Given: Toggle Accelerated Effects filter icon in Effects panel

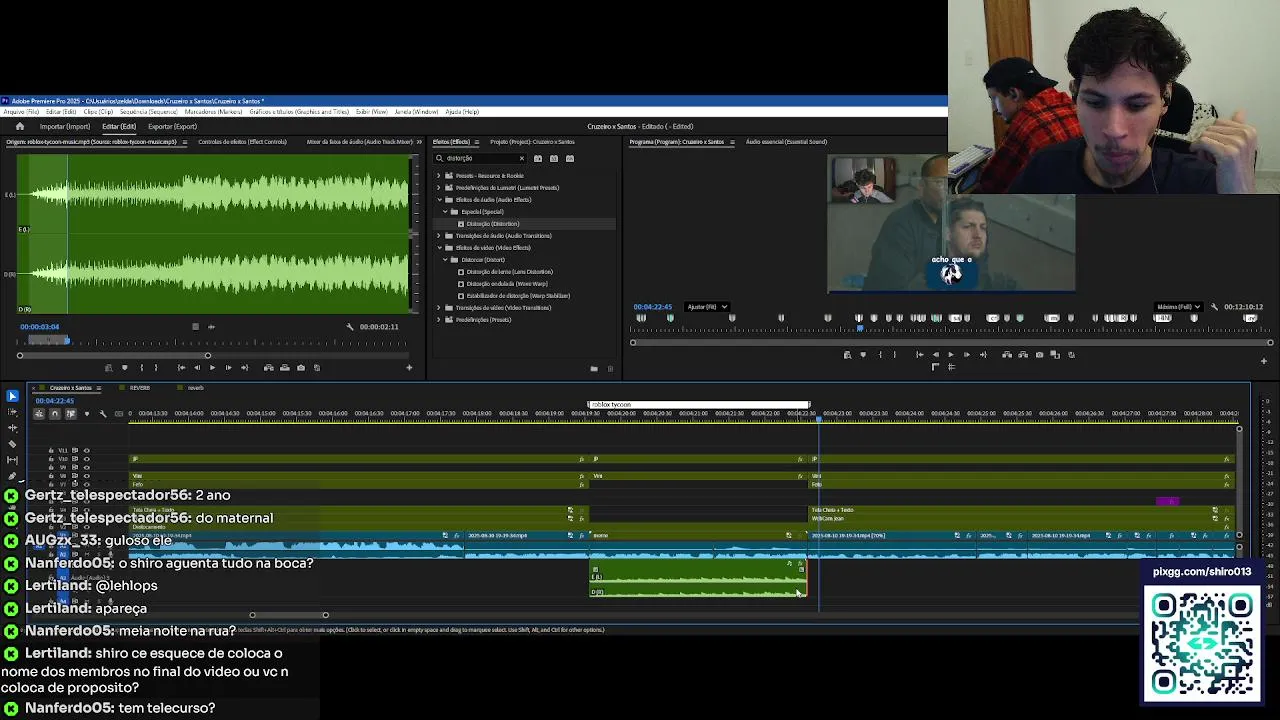Looking at the screenshot, I should (537, 158).
